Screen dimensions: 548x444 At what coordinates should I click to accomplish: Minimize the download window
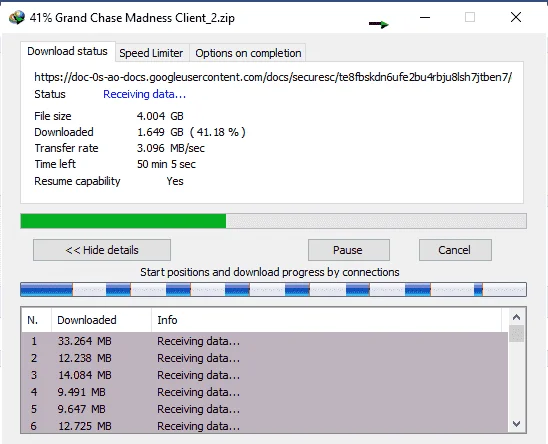tap(425, 17)
